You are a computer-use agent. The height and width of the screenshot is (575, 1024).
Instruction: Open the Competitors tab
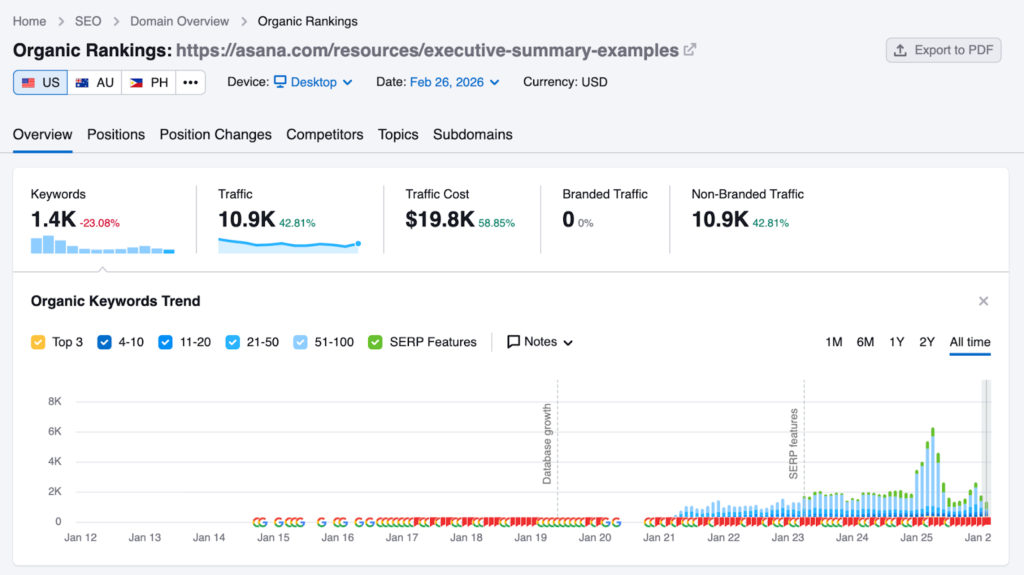[x=324, y=134]
